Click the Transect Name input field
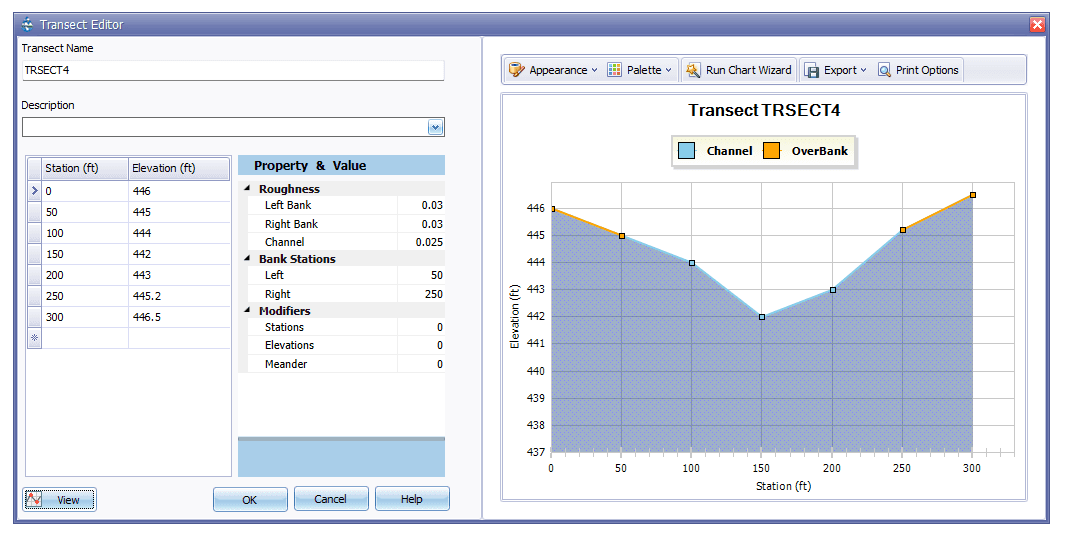Screen dimensions: 1082x556 coord(233,70)
